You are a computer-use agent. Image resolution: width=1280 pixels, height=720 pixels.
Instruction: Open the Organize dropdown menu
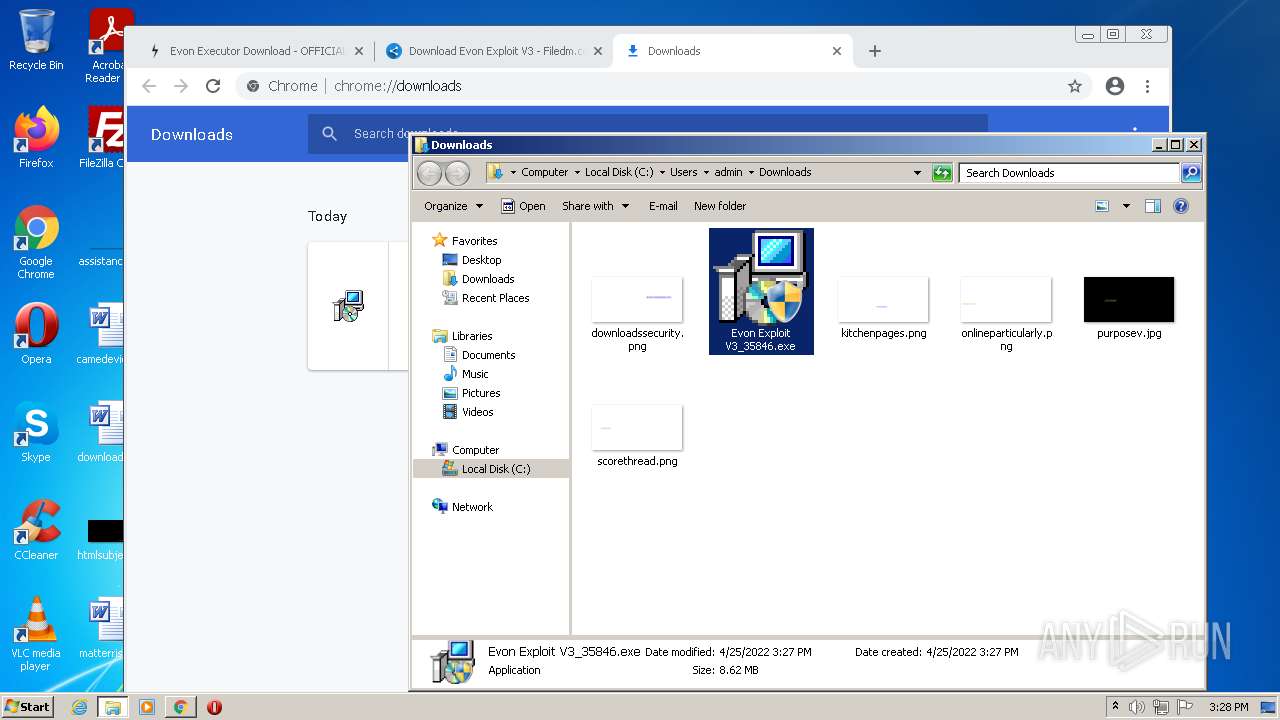click(x=453, y=206)
